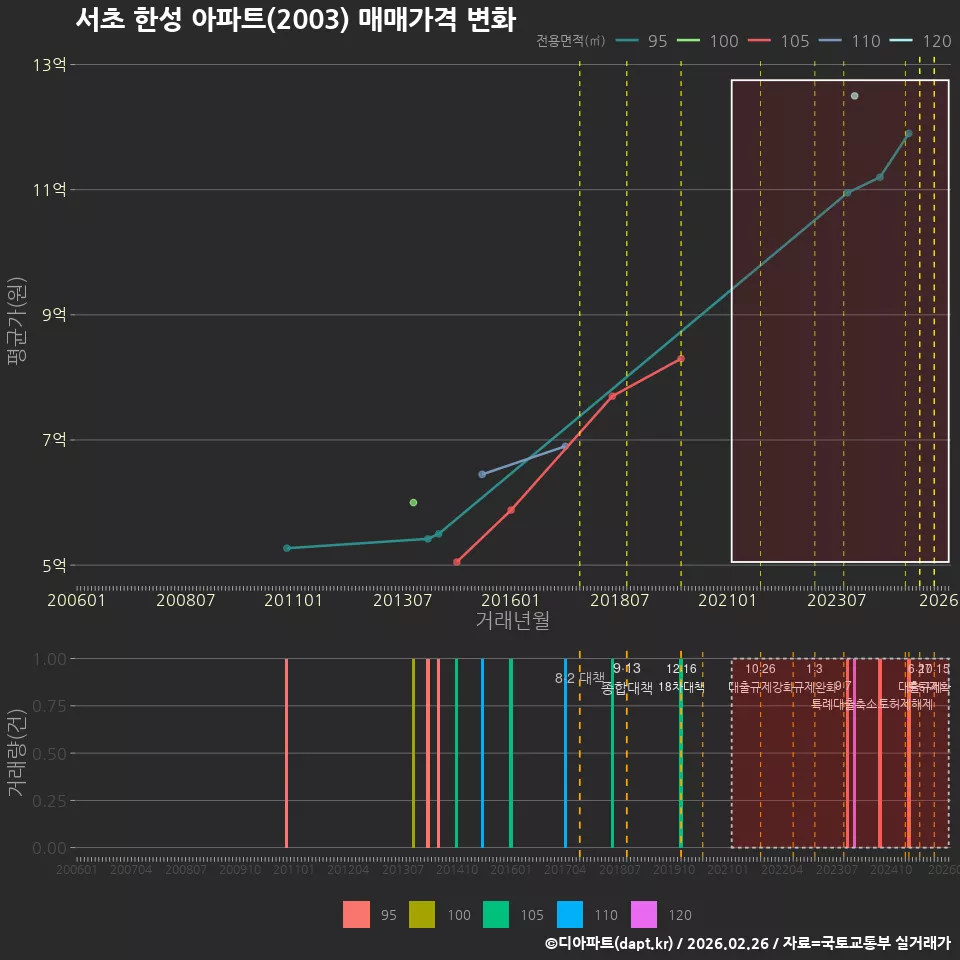The width and height of the screenshot is (960, 960).
Task: Click the 95 line entry in price legend
Action: coord(641,41)
